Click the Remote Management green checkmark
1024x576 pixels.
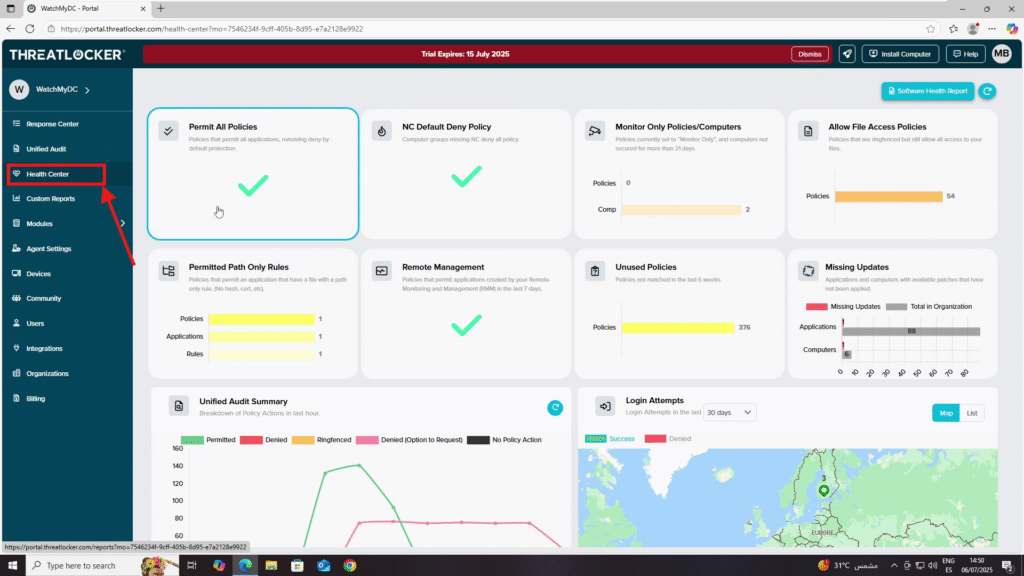(x=466, y=325)
